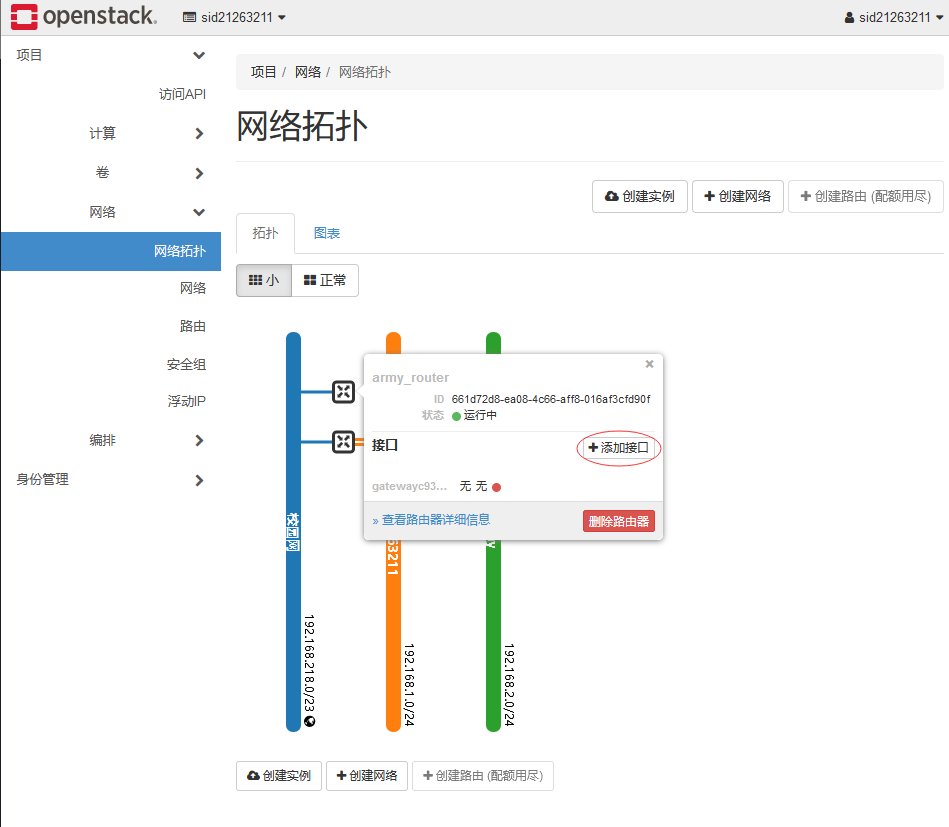949x827 pixels.
Task: Click the gatewayc93... interface link
Action: pyautogui.click(x=410, y=486)
